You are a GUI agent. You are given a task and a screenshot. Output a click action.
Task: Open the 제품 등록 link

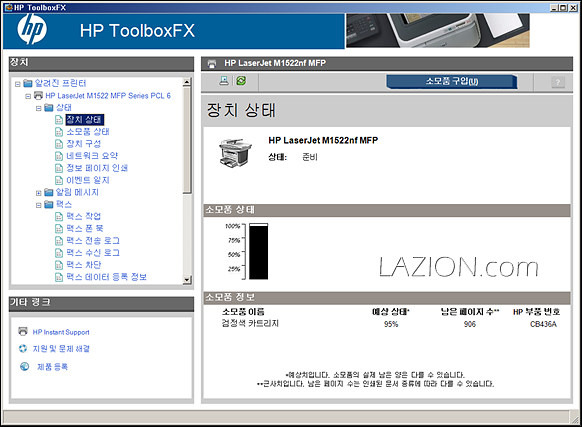52,367
